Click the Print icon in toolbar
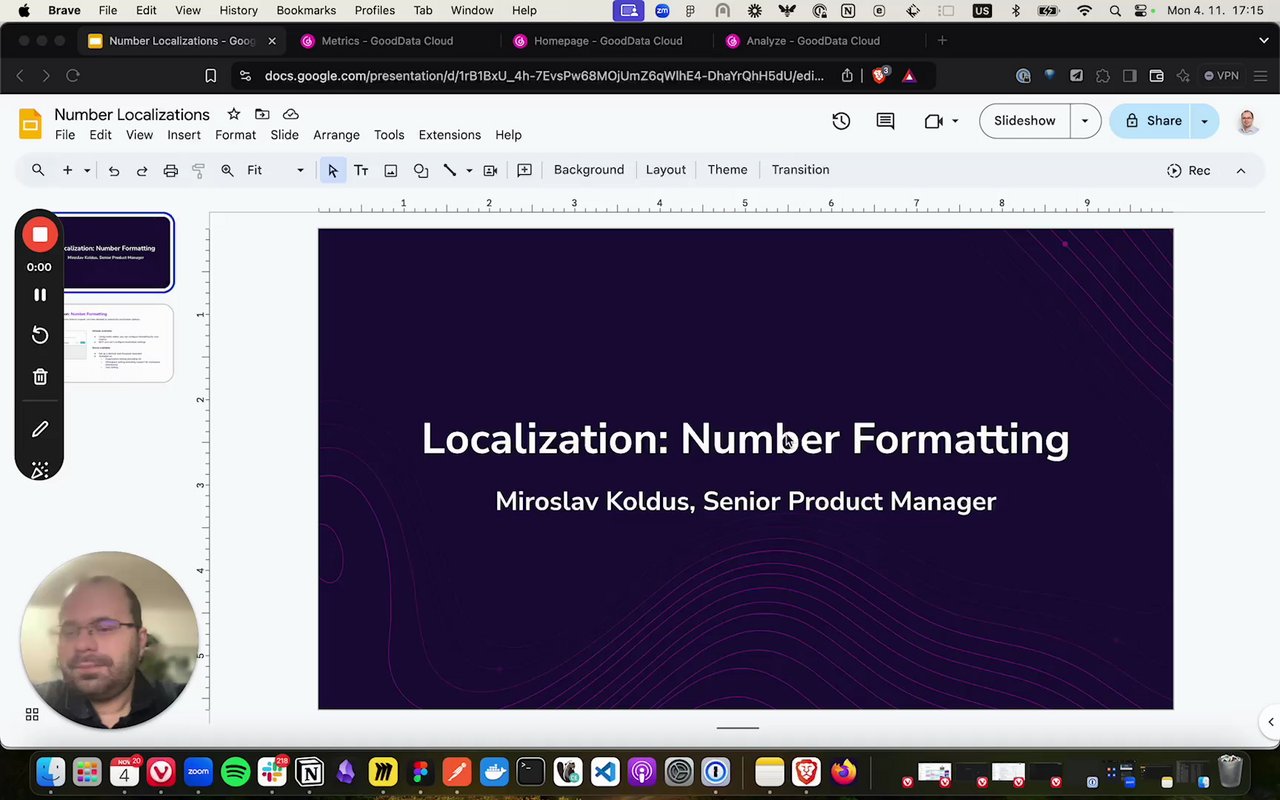 click(170, 171)
